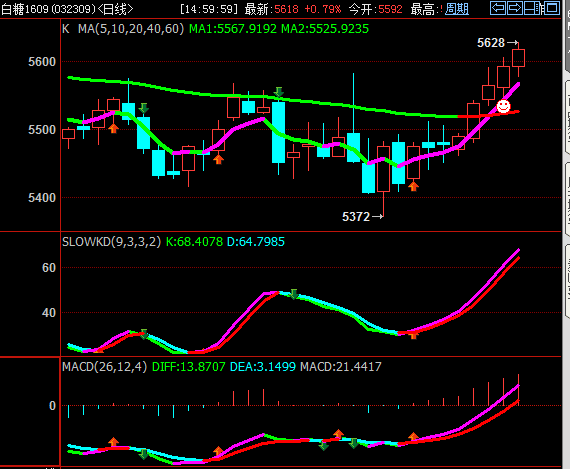Click the maximize chart window icon
The image size is (570, 469).
click(552, 8)
